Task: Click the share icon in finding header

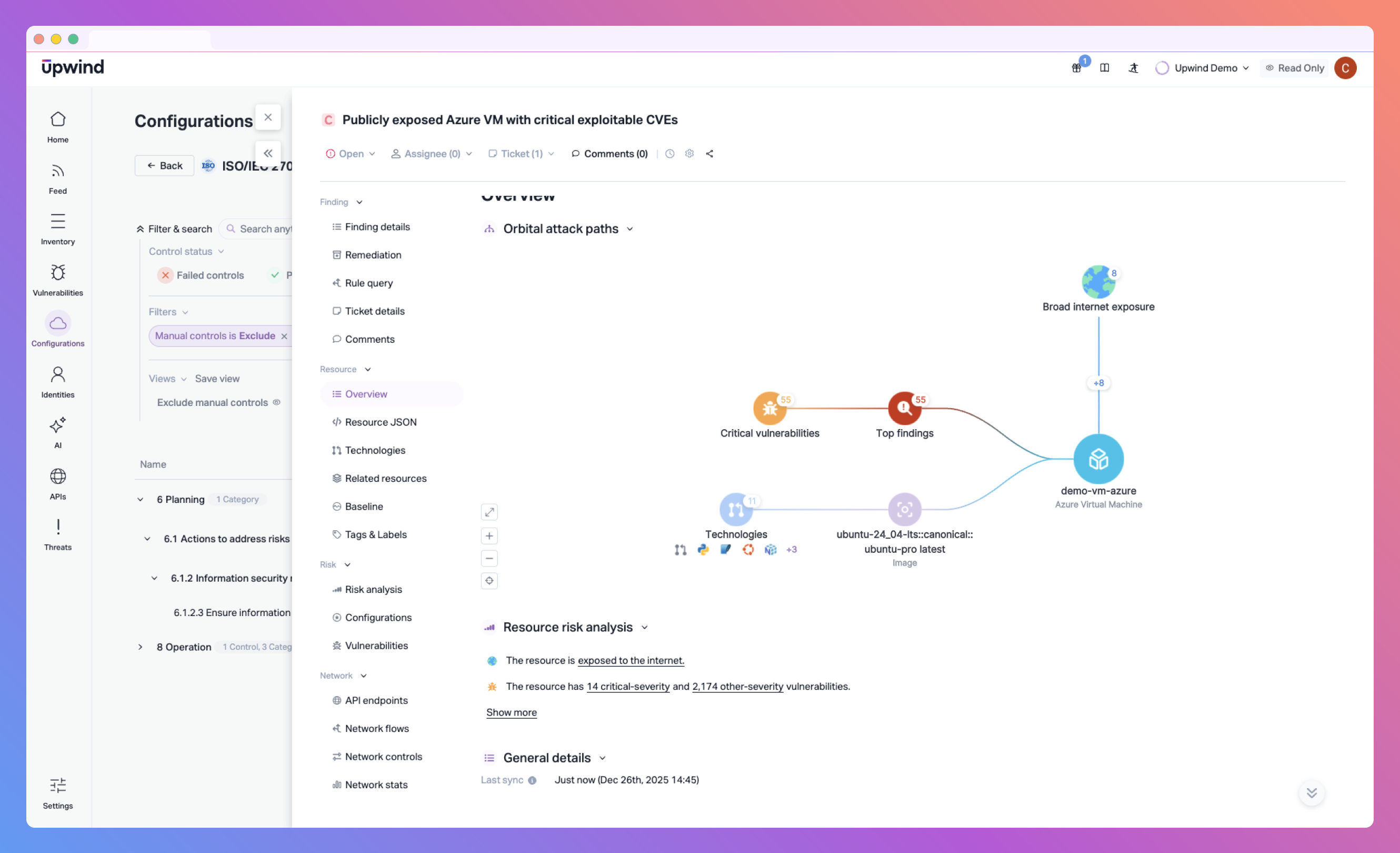Action: click(709, 153)
